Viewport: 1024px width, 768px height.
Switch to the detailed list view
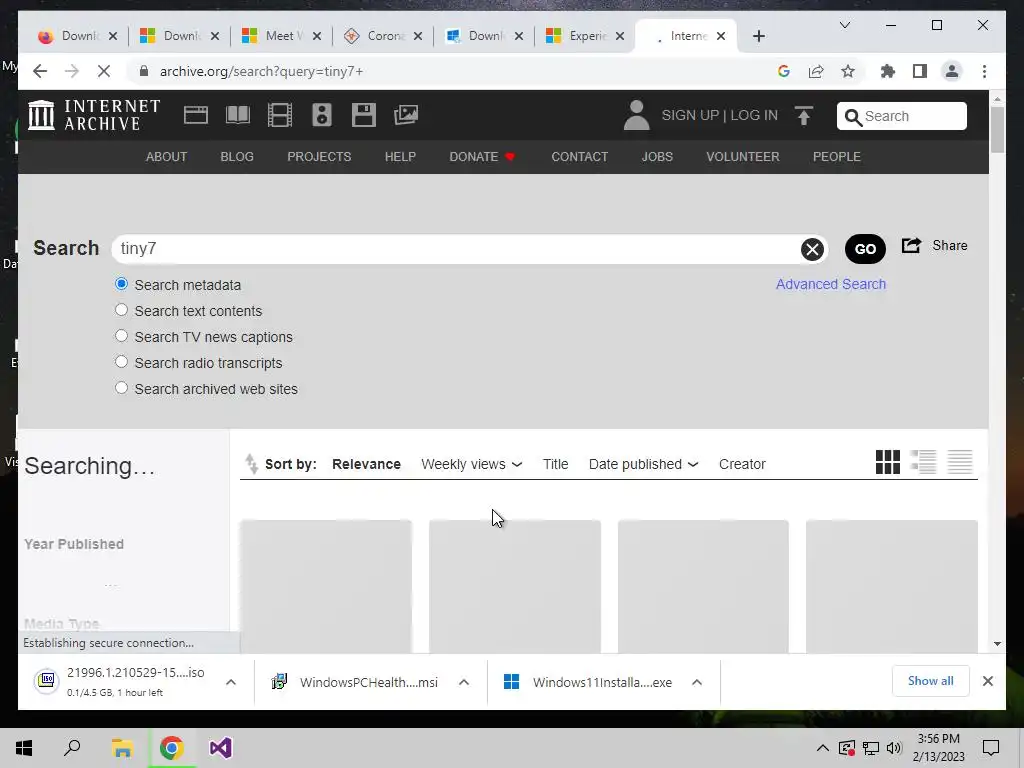click(x=923, y=462)
